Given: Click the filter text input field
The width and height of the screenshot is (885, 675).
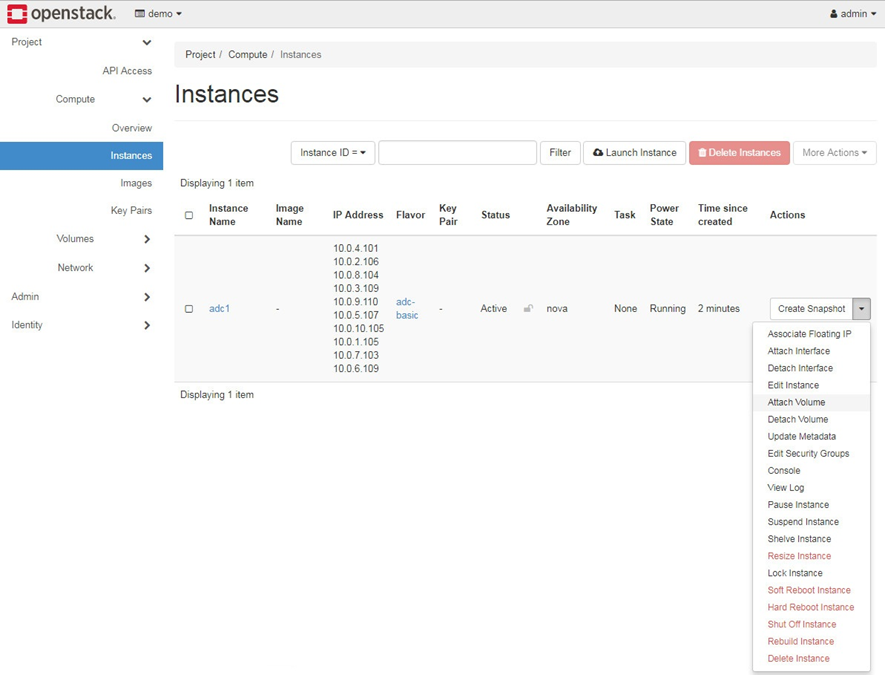Looking at the screenshot, I should pyautogui.click(x=457, y=153).
